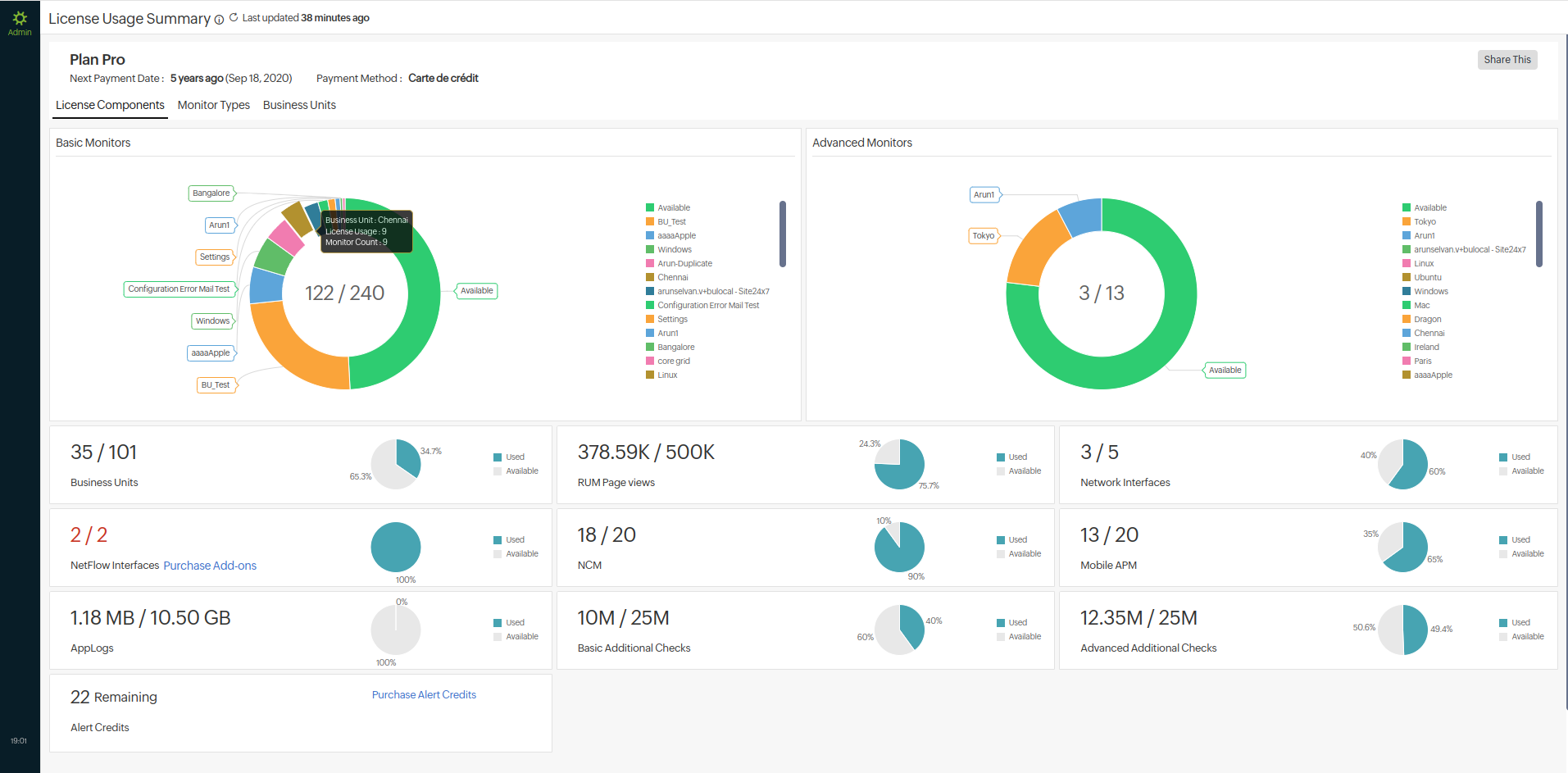Toggle the Available legend for RUM Page views

coord(1001,471)
